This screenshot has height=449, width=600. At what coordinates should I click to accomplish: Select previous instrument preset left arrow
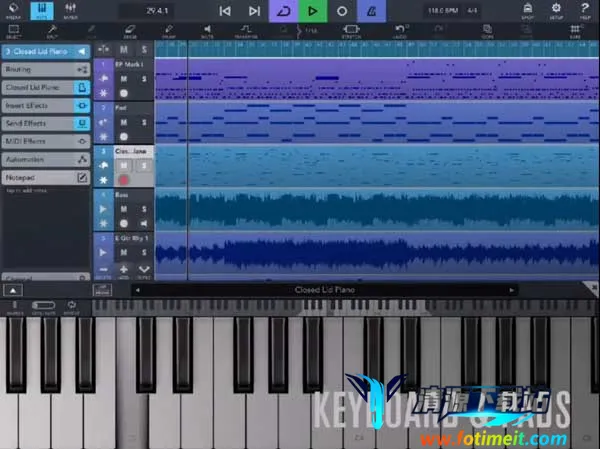pyautogui.click(x=138, y=290)
